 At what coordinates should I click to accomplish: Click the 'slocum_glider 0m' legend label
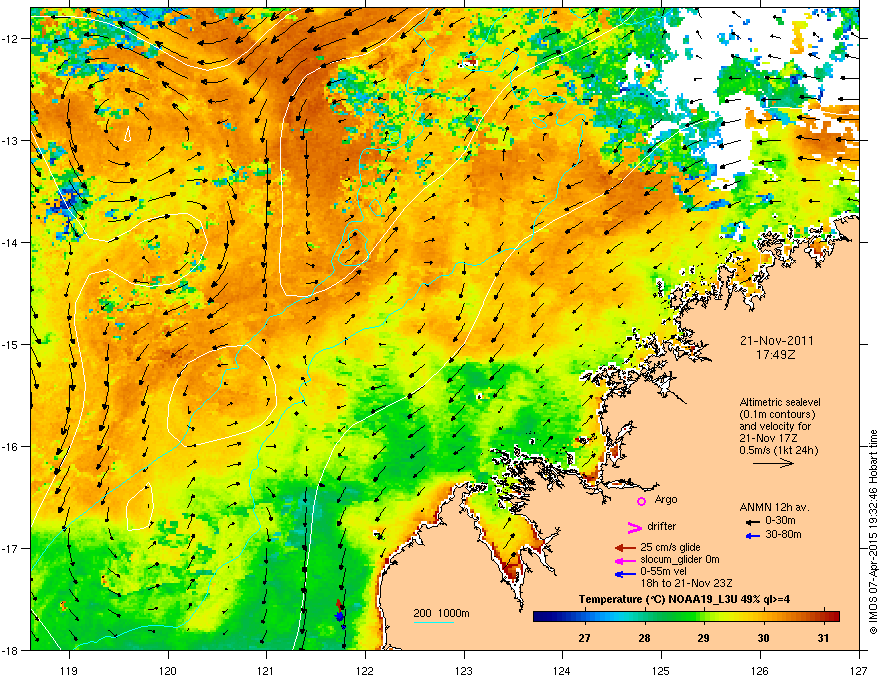pyautogui.click(x=680, y=560)
